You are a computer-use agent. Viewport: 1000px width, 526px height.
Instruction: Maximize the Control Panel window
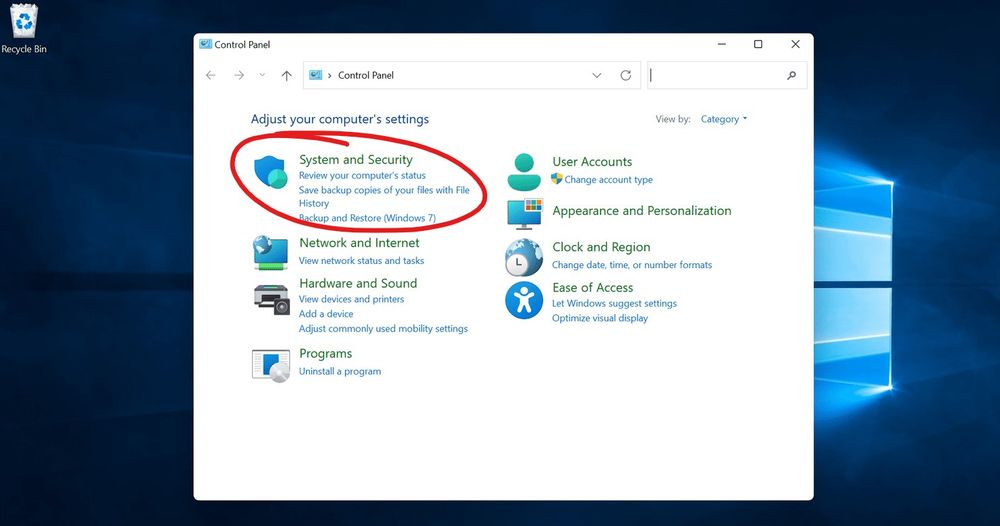(758, 44)
